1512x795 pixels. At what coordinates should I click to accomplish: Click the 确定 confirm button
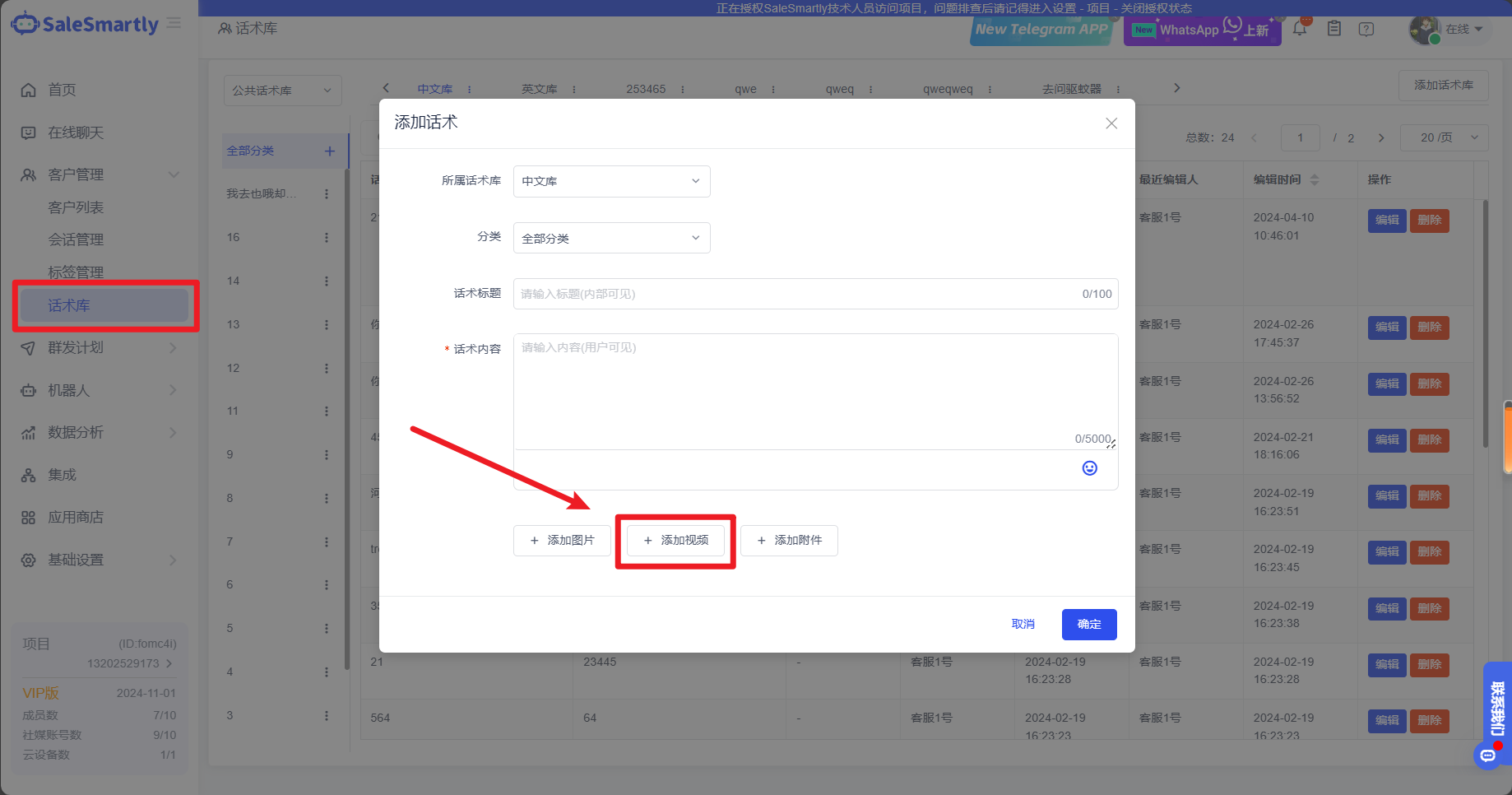pos(1088,625)
